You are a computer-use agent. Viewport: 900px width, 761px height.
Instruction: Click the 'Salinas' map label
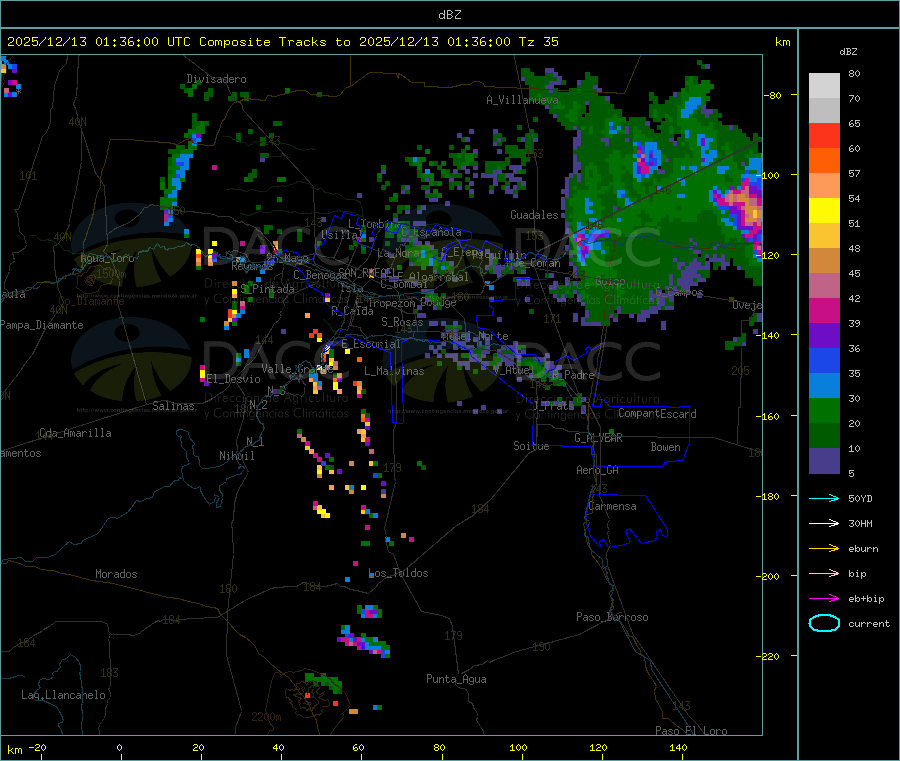pos(173,406)
